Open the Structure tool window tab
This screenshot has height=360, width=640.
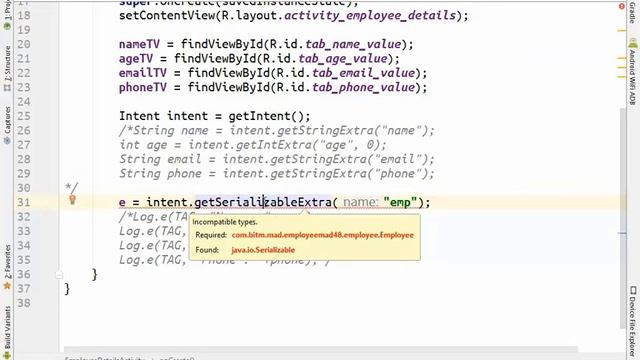tap(7, 69)
